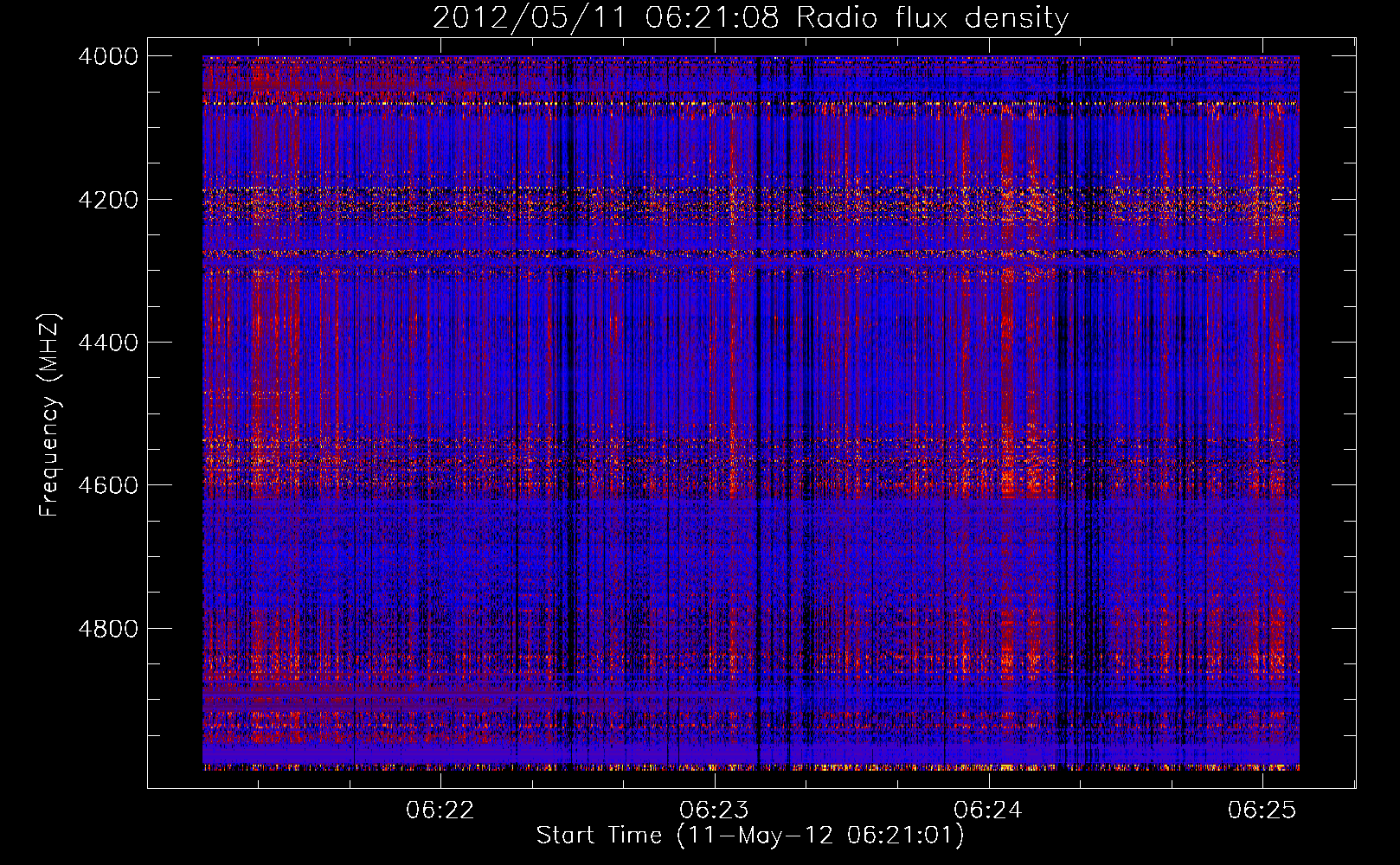Viewport: 1400px width, 865px height.
Task: Click the 'Frequency (MHZ)' axis label
Action: [49, 415]
